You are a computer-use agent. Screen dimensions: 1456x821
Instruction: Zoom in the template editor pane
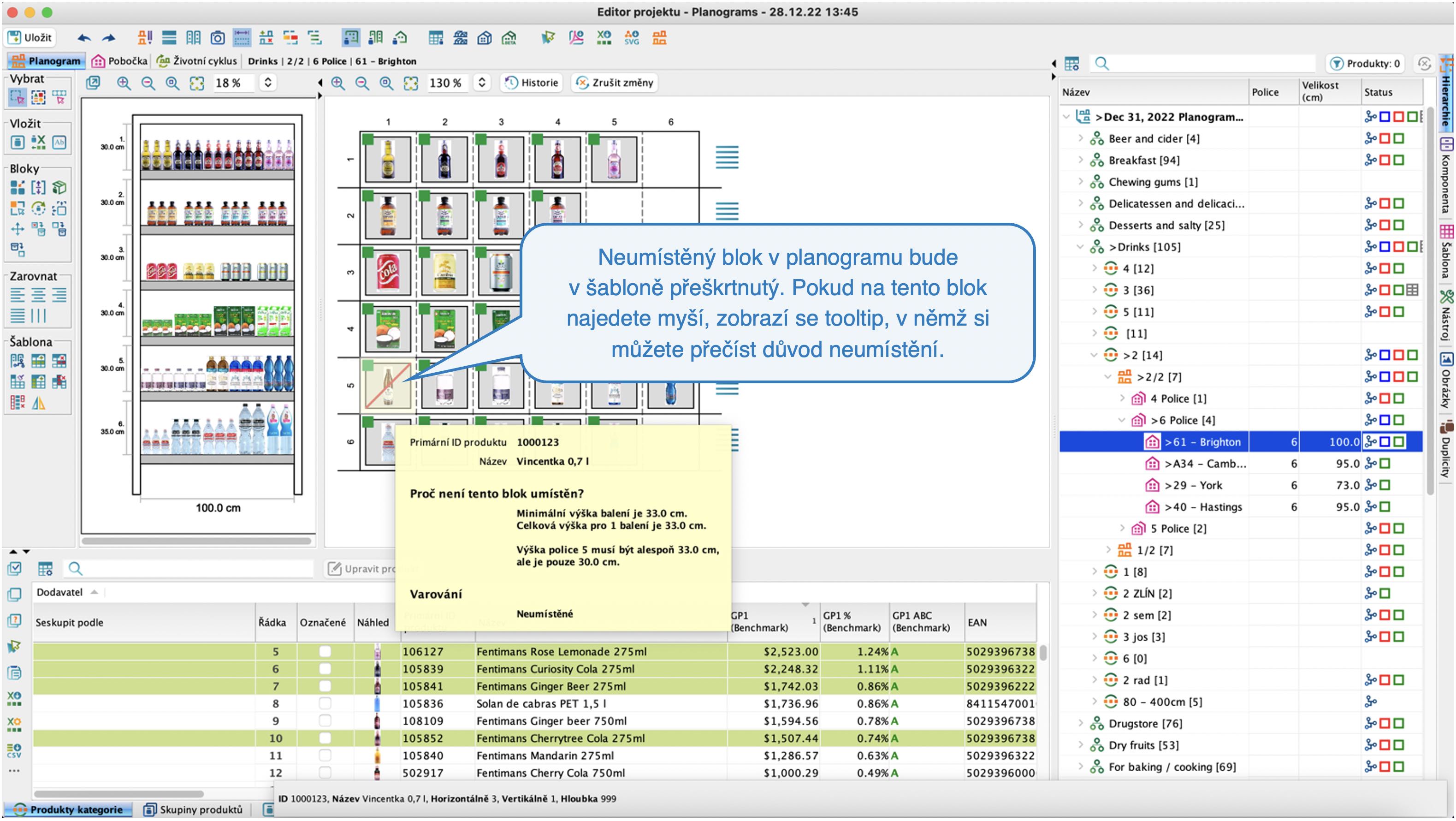point(338,83)
